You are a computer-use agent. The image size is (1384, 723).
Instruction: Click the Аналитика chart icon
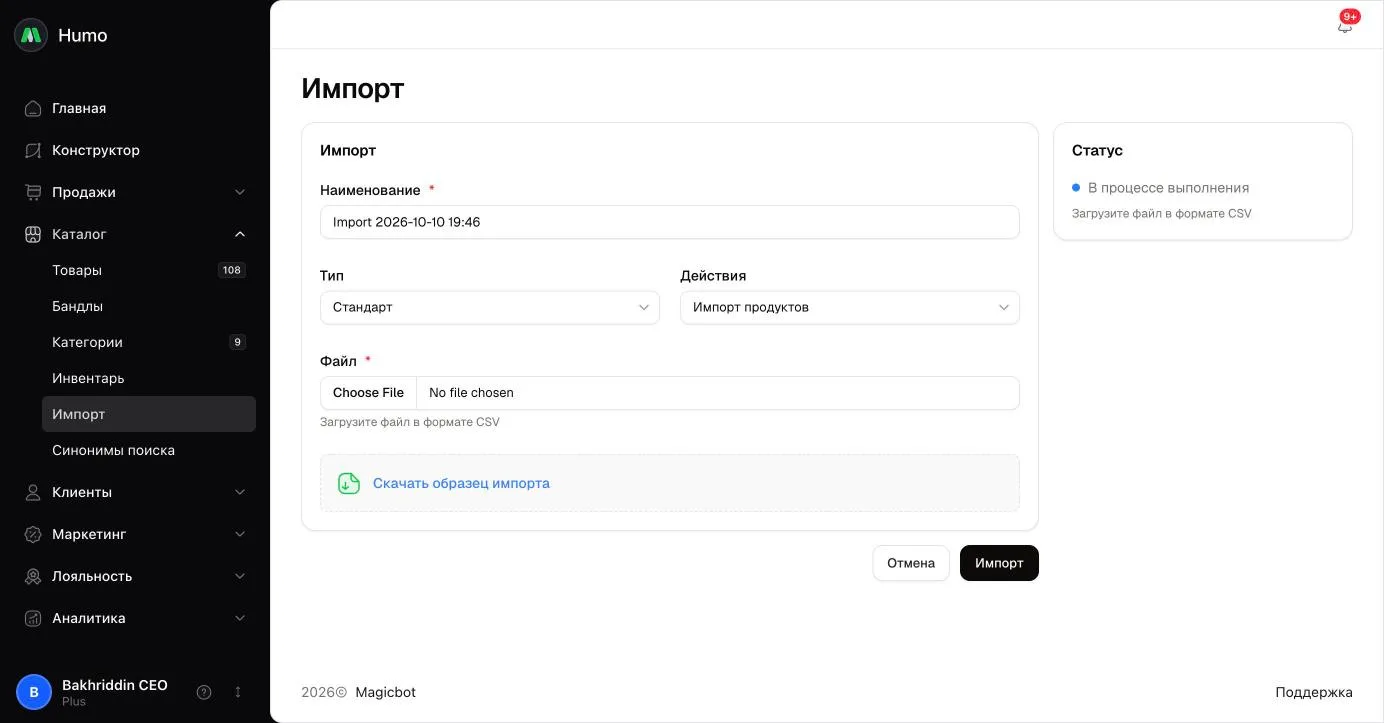tap(33, 618)
